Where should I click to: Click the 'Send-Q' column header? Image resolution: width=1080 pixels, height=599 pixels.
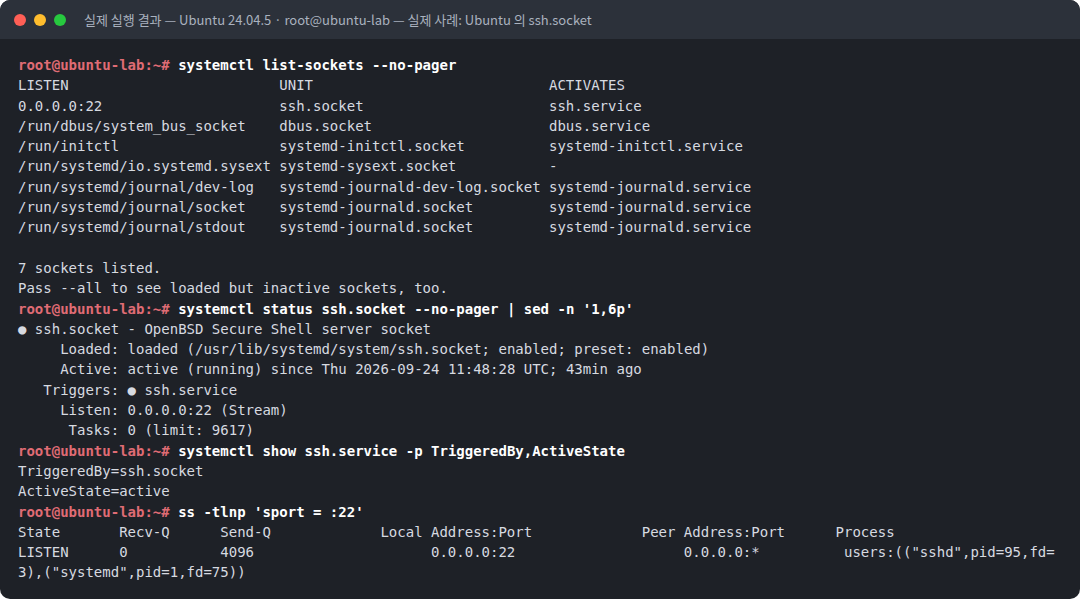pyautogui.click(x=245, y=532)
